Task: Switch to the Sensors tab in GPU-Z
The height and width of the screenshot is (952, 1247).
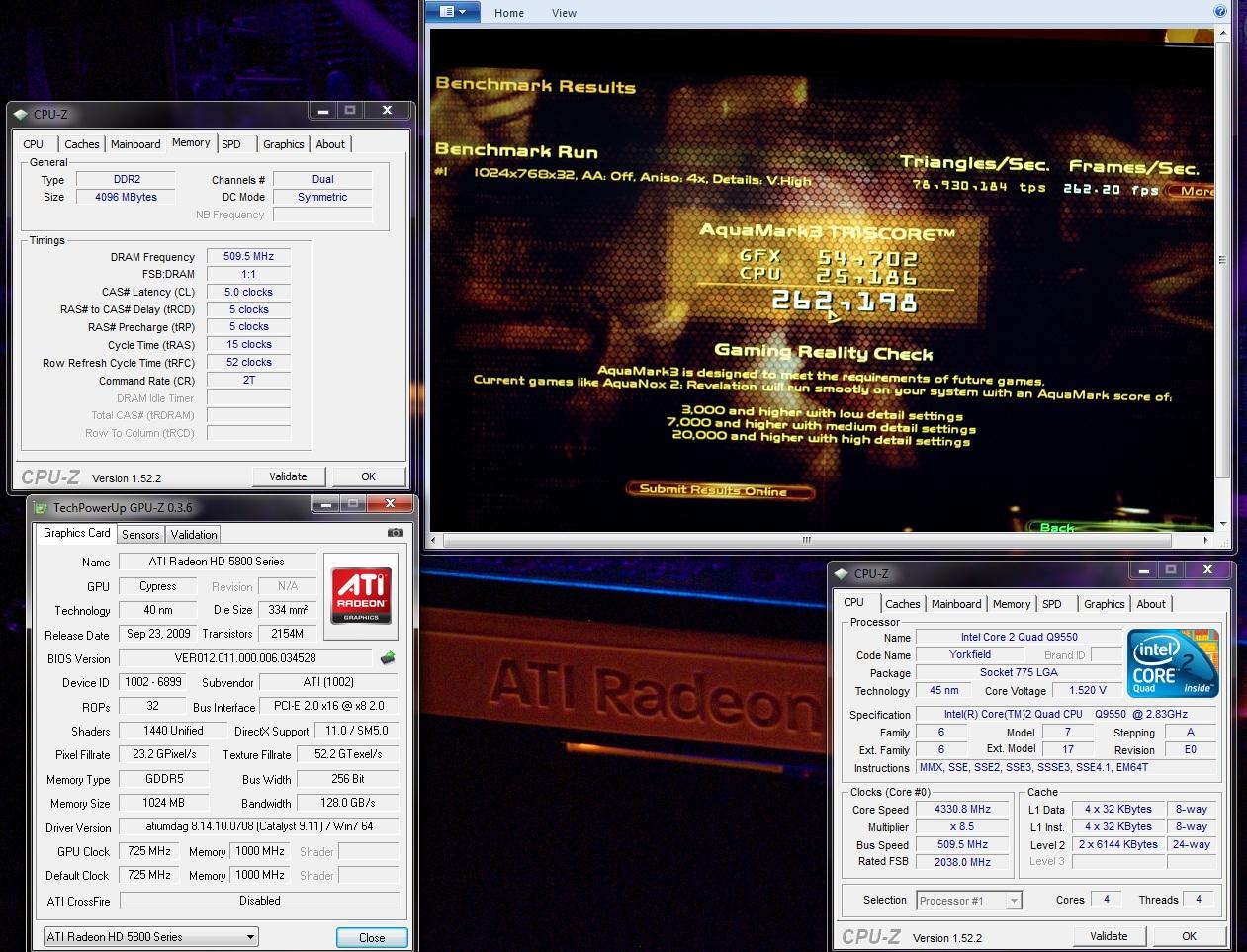Action: click(x=140, y=535)
